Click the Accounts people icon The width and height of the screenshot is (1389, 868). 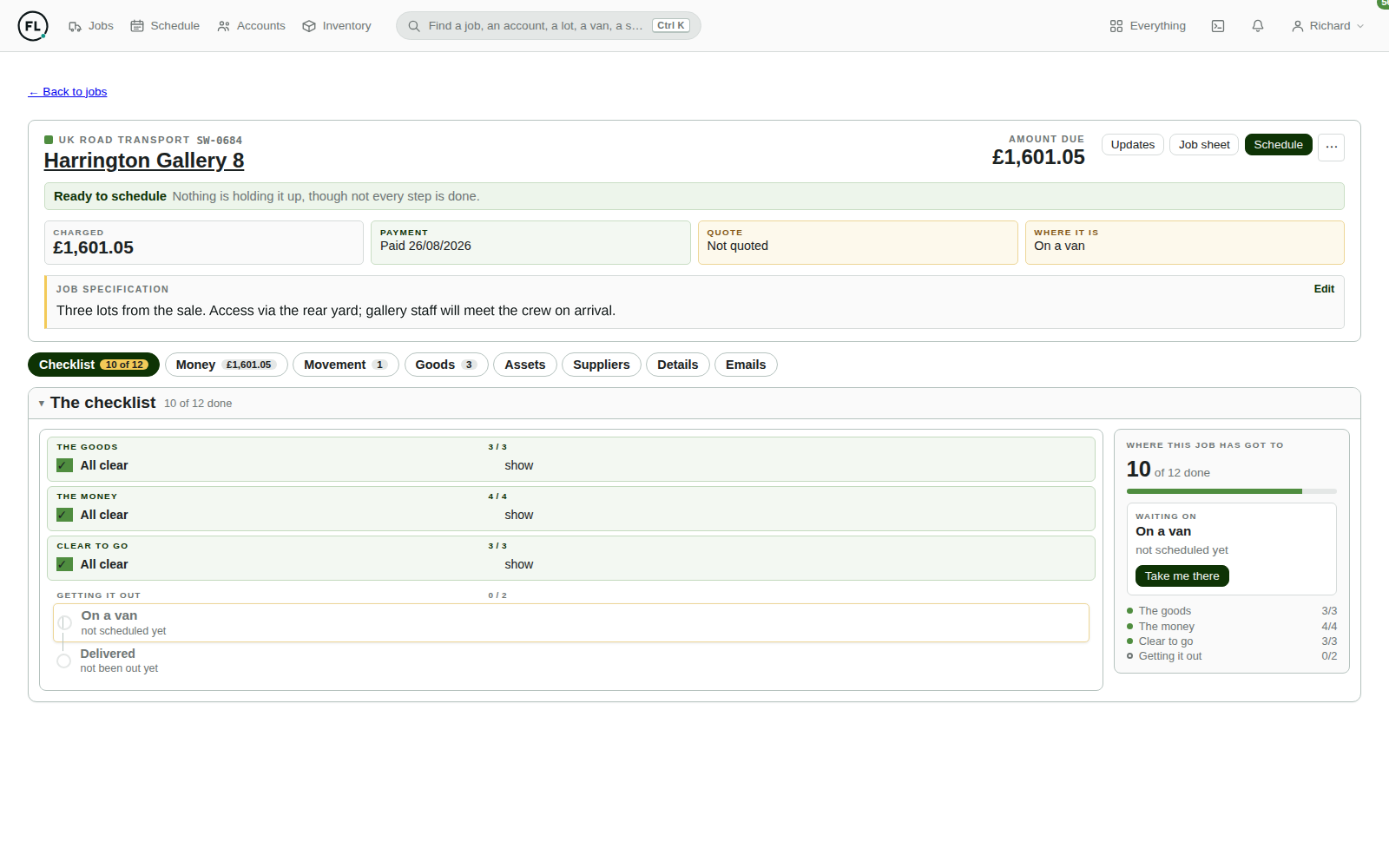[224, 26]
